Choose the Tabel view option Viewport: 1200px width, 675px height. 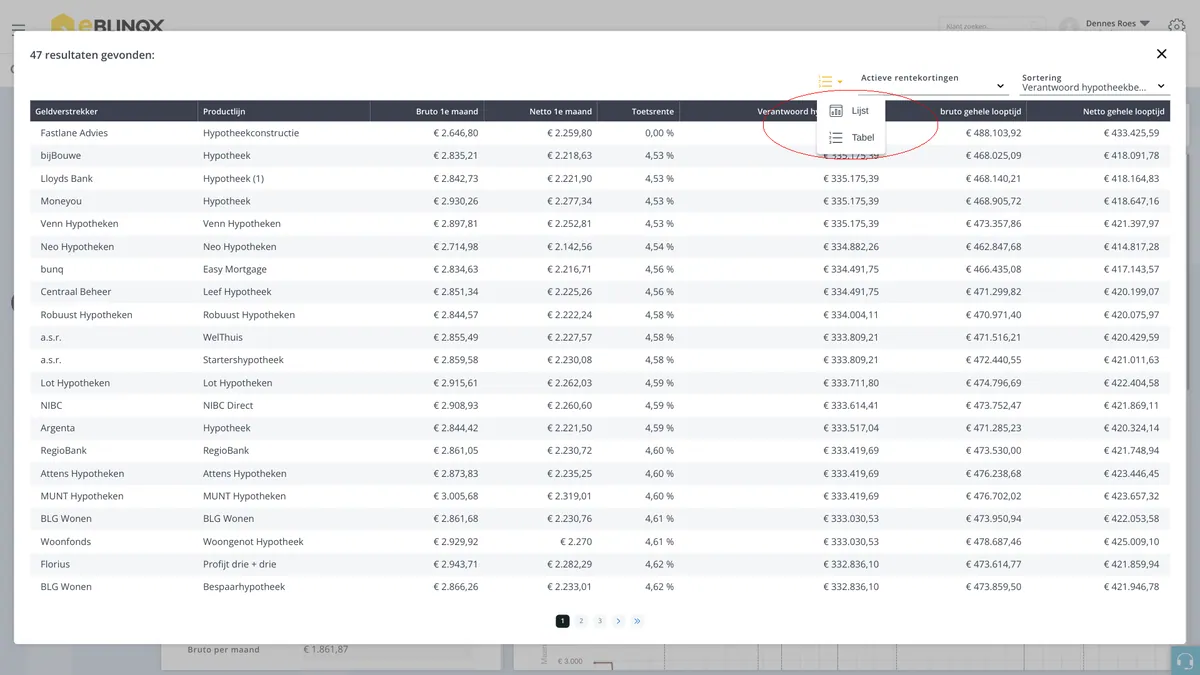tap(852, 138)
